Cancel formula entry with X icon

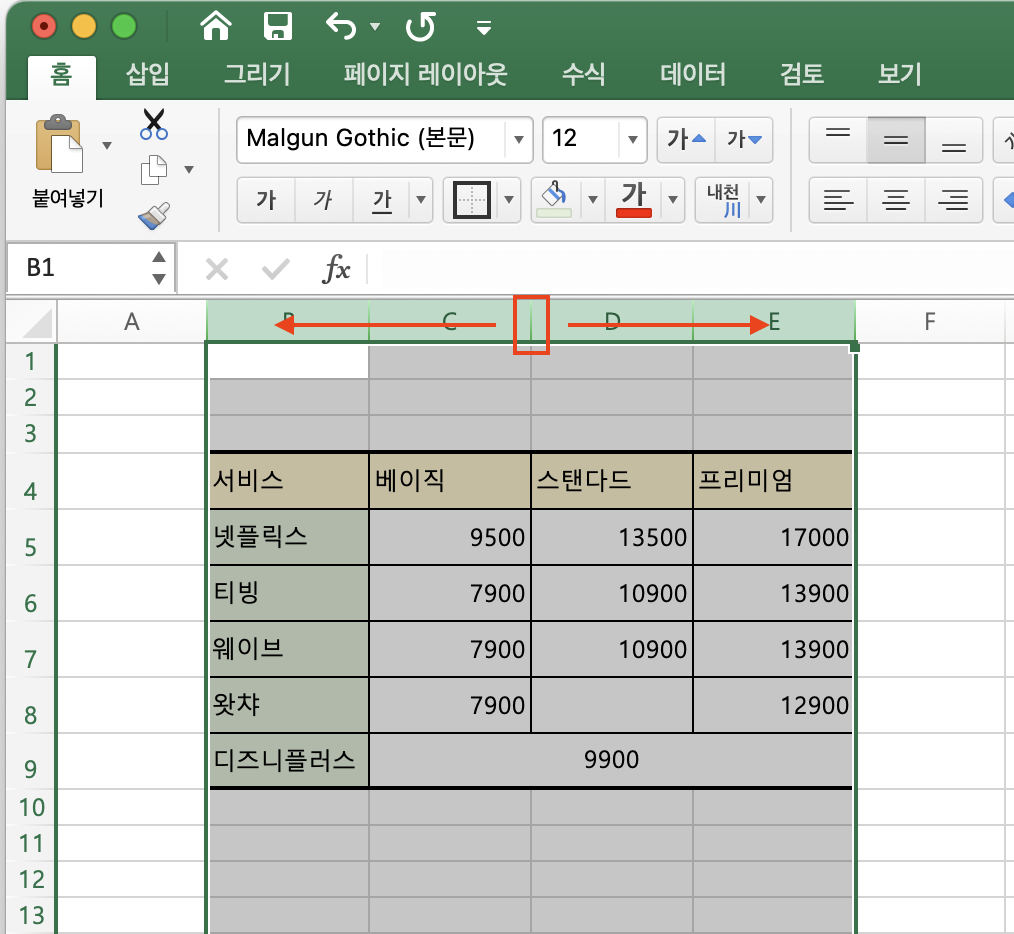pyautogui.click(x=217, y=269)
